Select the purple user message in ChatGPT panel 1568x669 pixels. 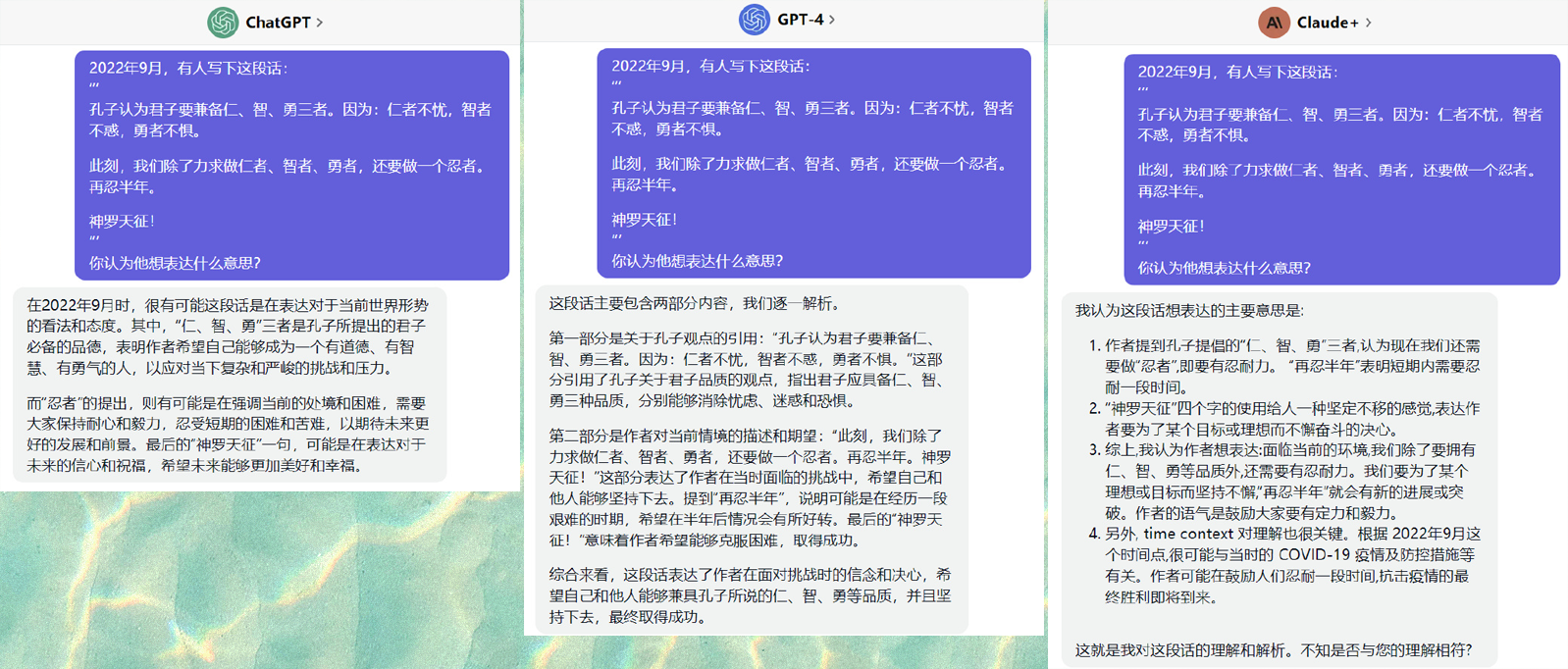(x=291, y=165)
